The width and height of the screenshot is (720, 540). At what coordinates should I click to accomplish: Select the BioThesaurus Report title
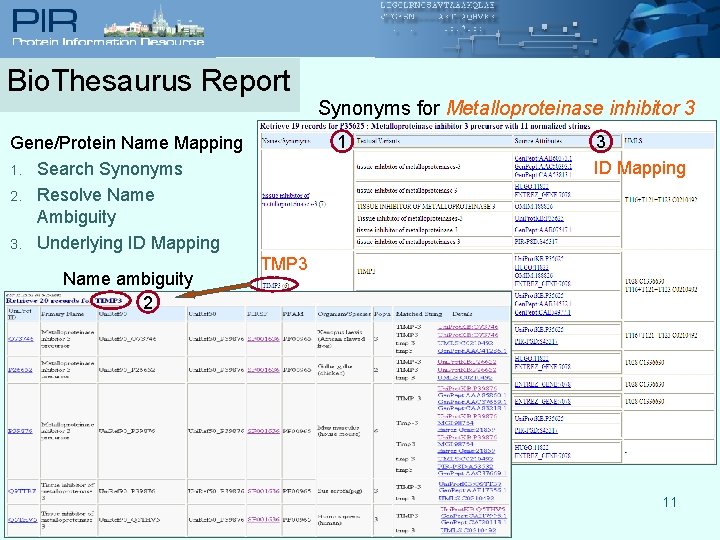click(x=149, y=81)
